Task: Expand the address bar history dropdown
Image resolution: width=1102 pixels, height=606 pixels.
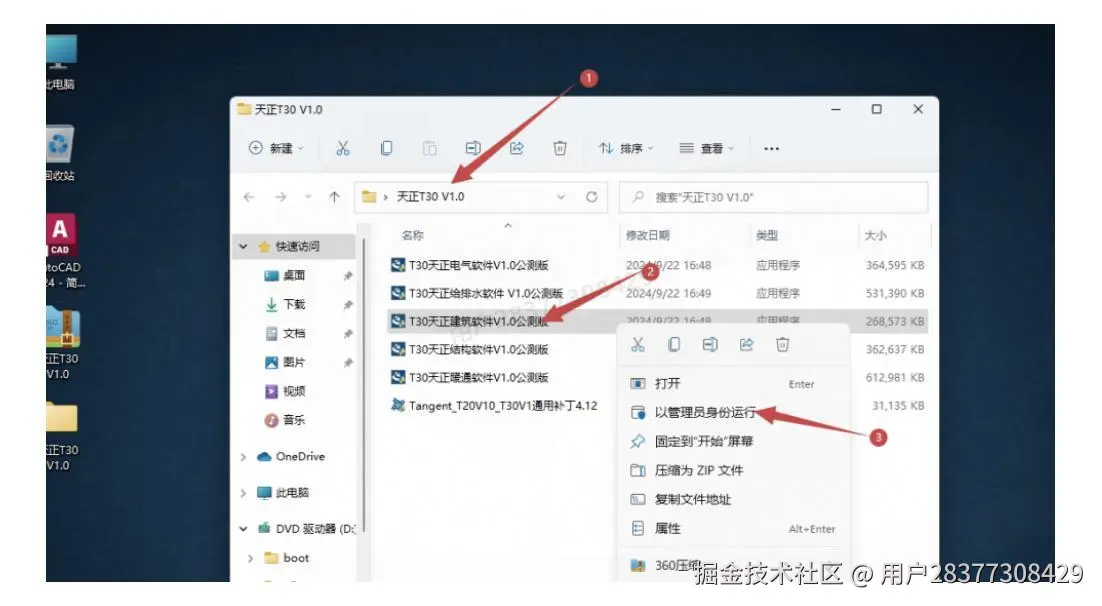Action: pos(561,197)
